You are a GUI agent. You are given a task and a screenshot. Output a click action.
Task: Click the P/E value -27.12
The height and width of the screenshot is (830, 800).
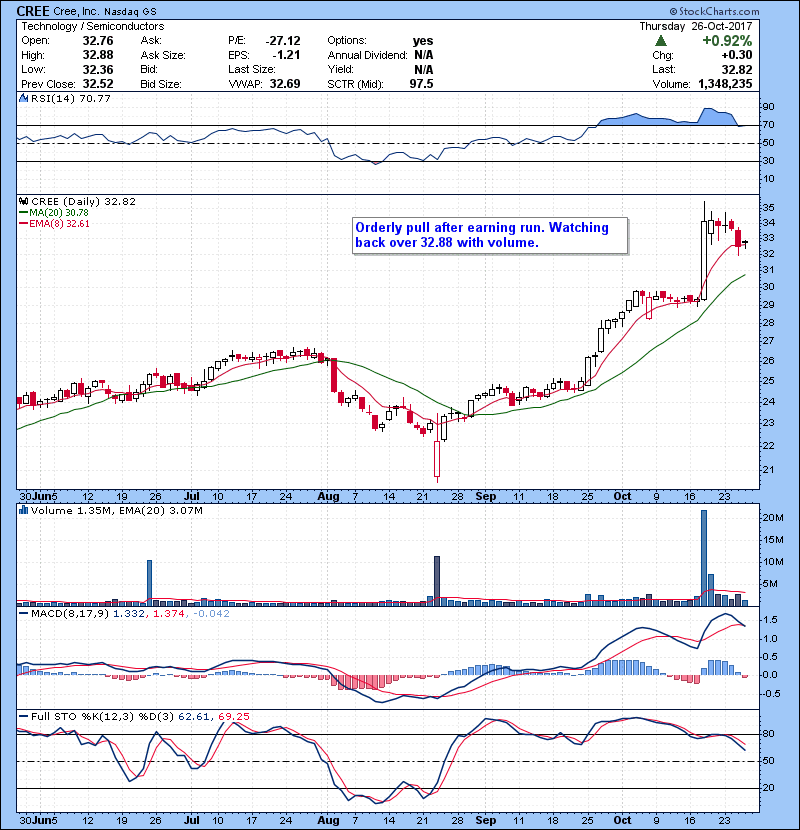(283, 41)
